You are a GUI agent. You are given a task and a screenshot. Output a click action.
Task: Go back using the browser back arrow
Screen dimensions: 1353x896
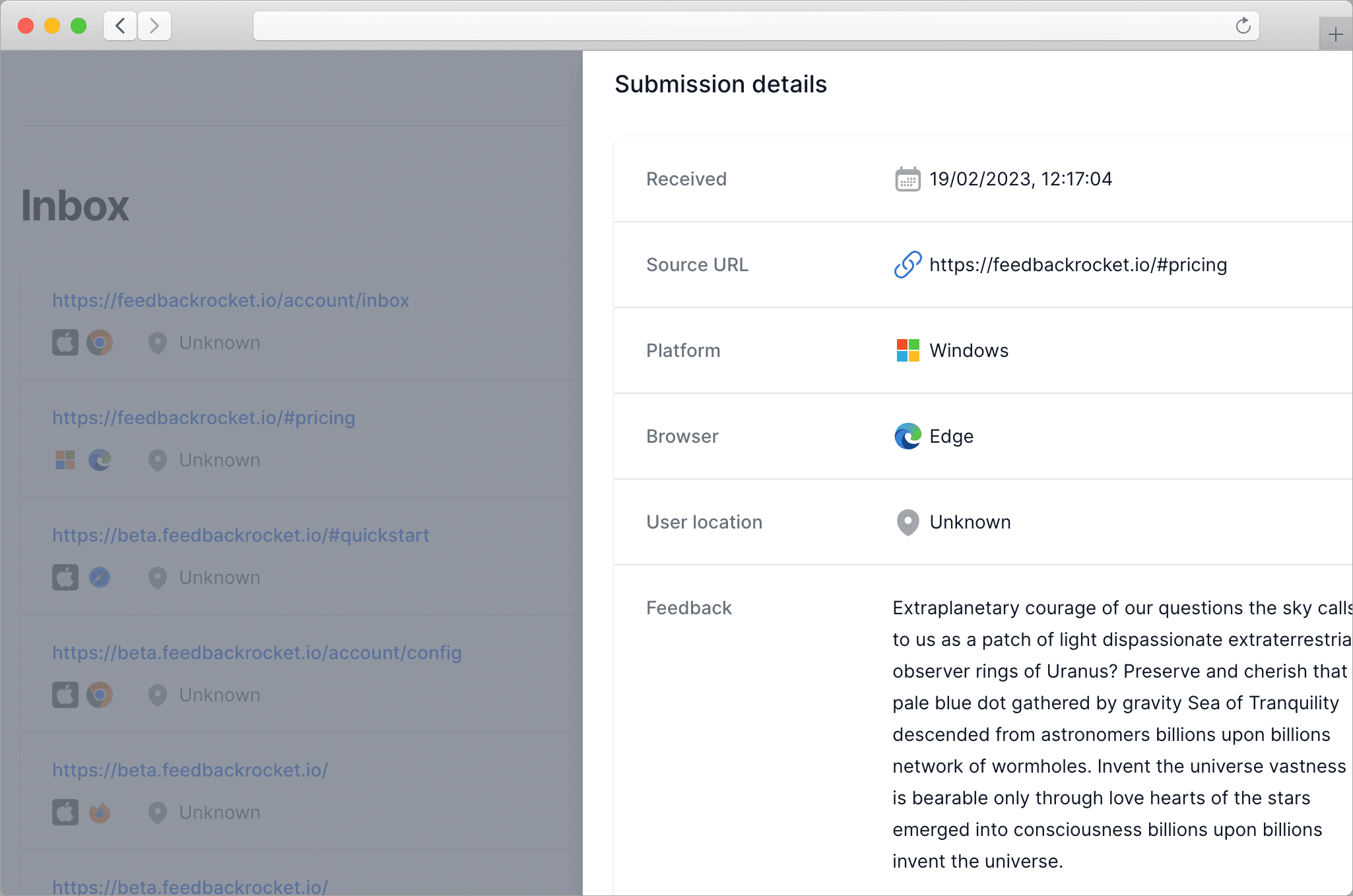[x=120, y=26]
